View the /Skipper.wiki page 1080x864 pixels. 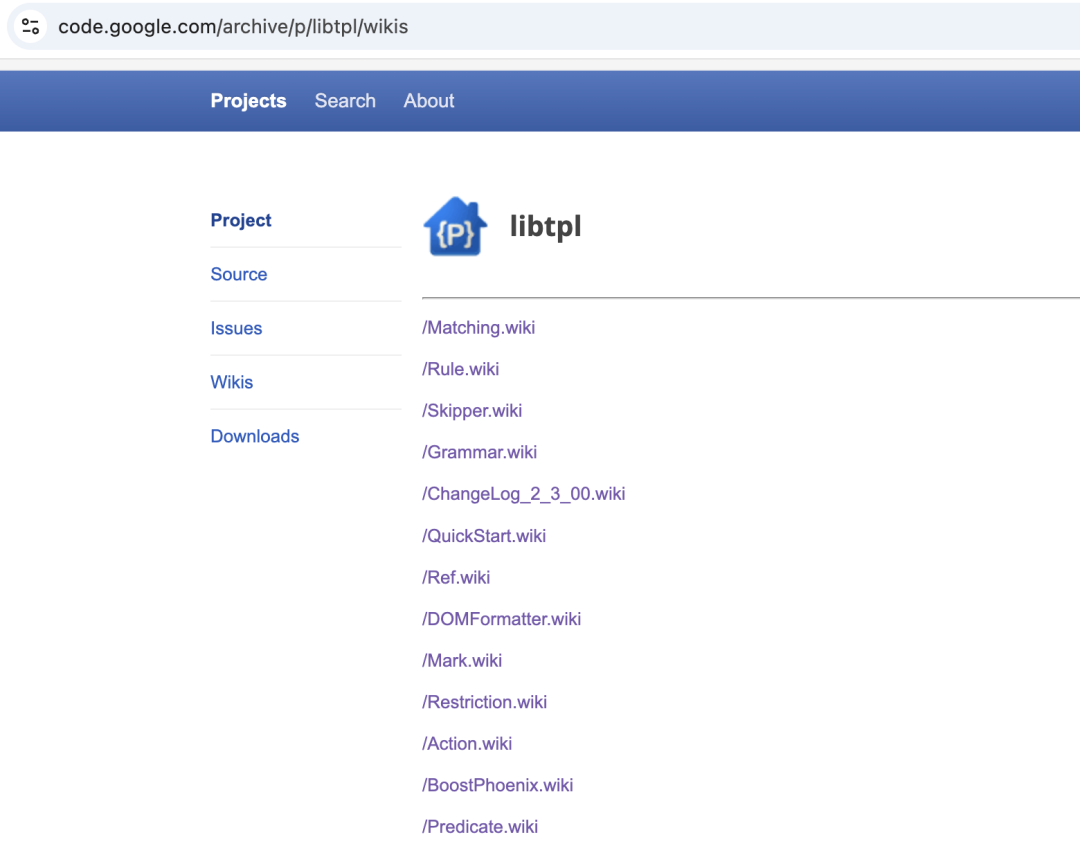click(x=472, y=411)
